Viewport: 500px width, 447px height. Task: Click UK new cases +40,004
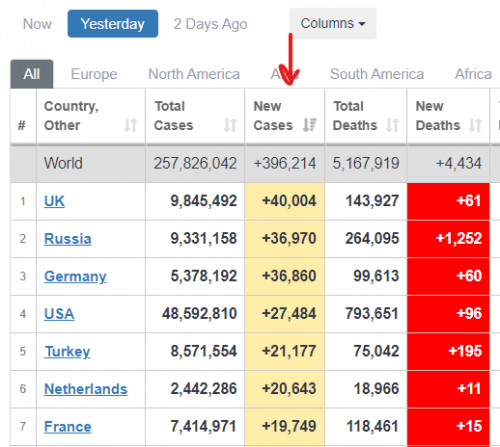tap(289, 201)
